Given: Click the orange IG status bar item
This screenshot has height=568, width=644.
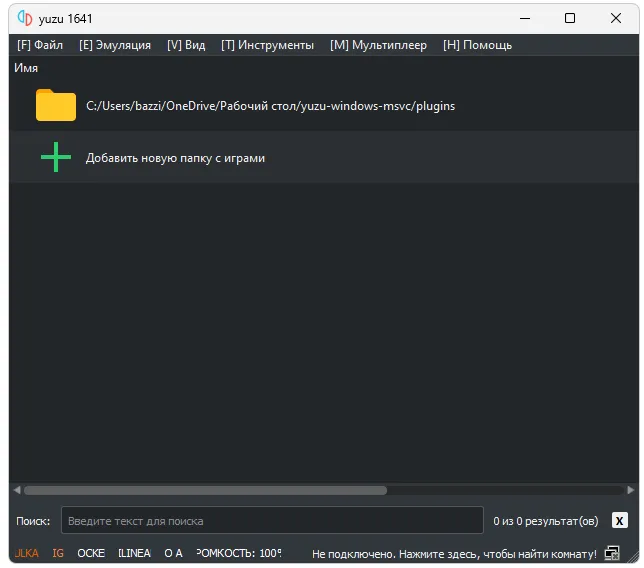Looking at the screenshot, I should click(58, 553).
